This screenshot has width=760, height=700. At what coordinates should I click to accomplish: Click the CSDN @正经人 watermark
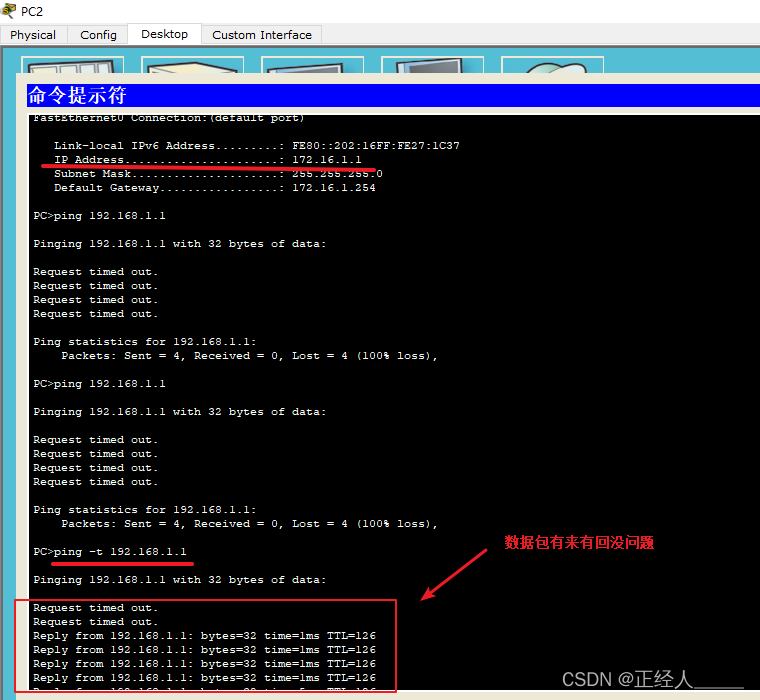tap(652, 680)
